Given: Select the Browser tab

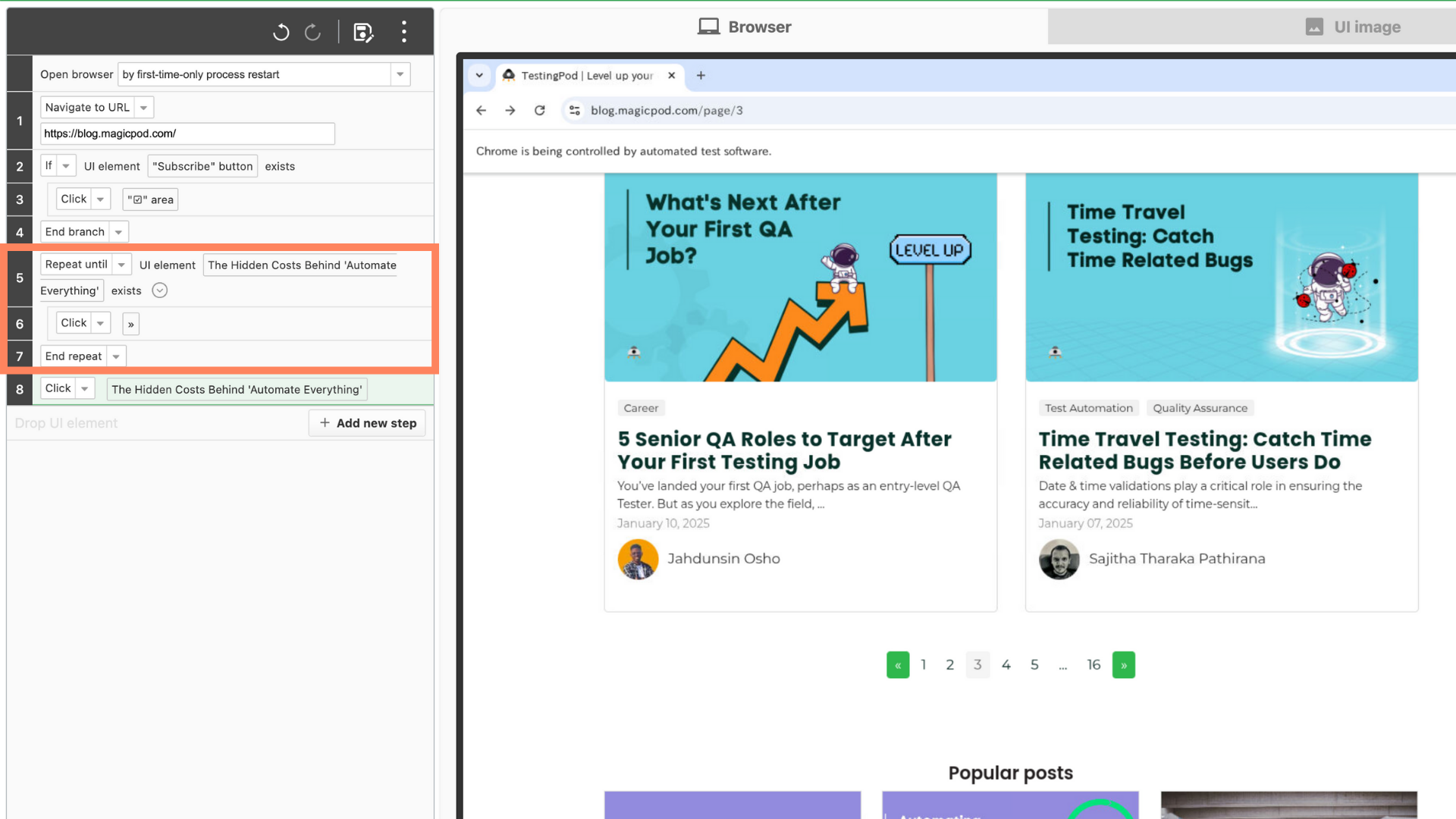Looking at the screenshot, I should [744, 27].
